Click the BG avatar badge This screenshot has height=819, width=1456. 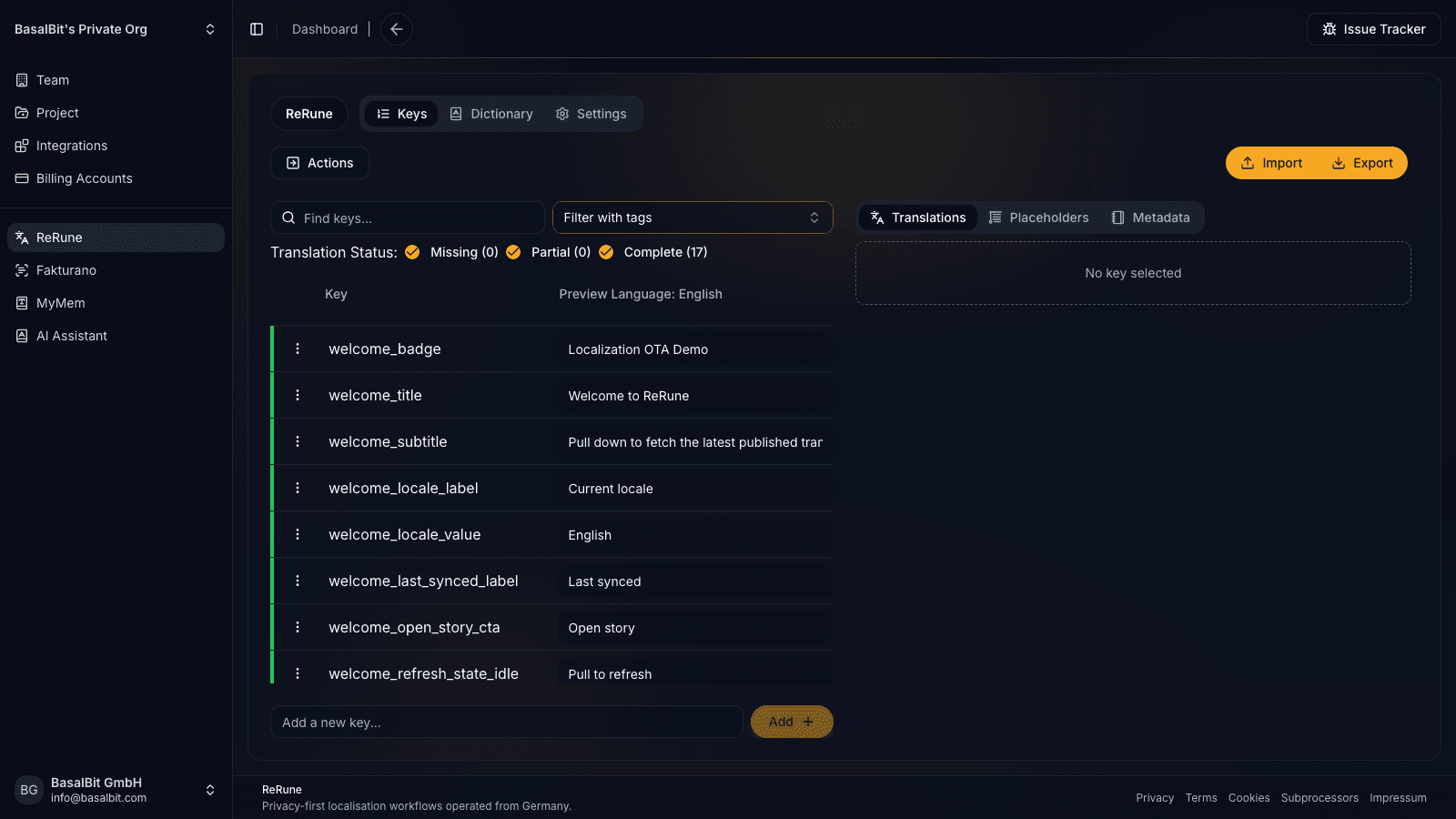click(x=29, y=790)
